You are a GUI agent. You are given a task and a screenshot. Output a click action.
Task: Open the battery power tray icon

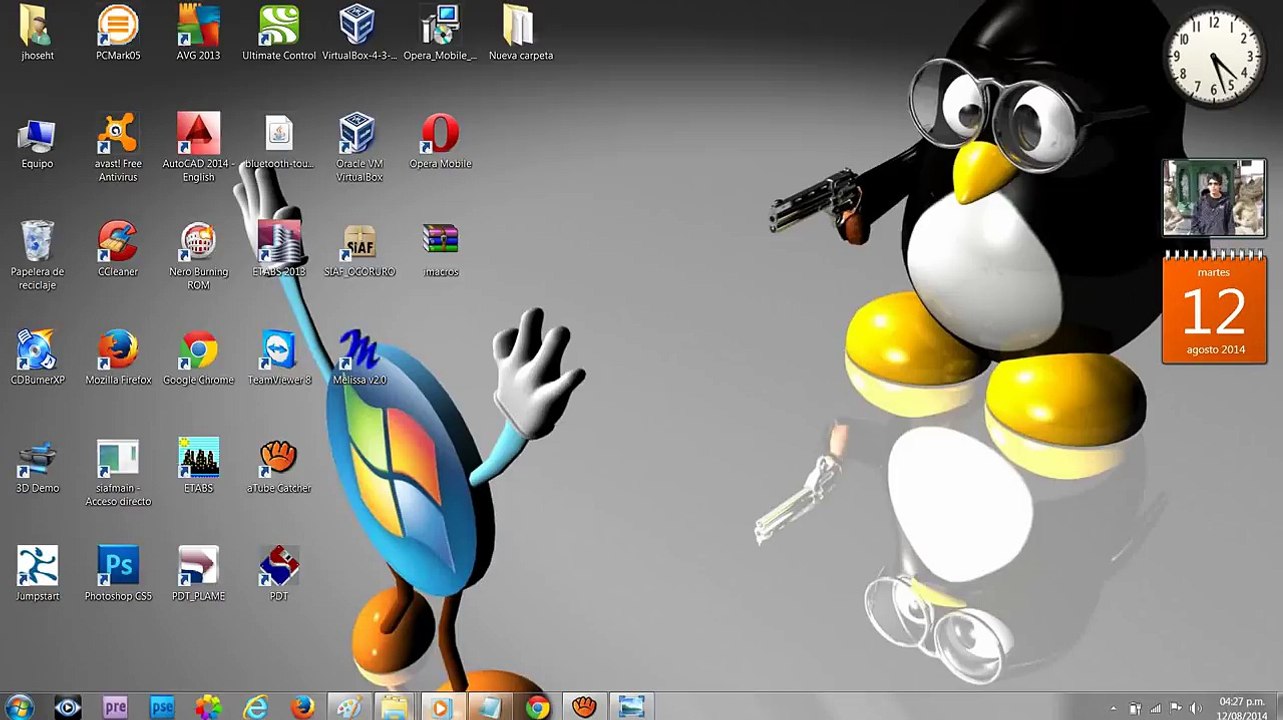click(1135, 709)
